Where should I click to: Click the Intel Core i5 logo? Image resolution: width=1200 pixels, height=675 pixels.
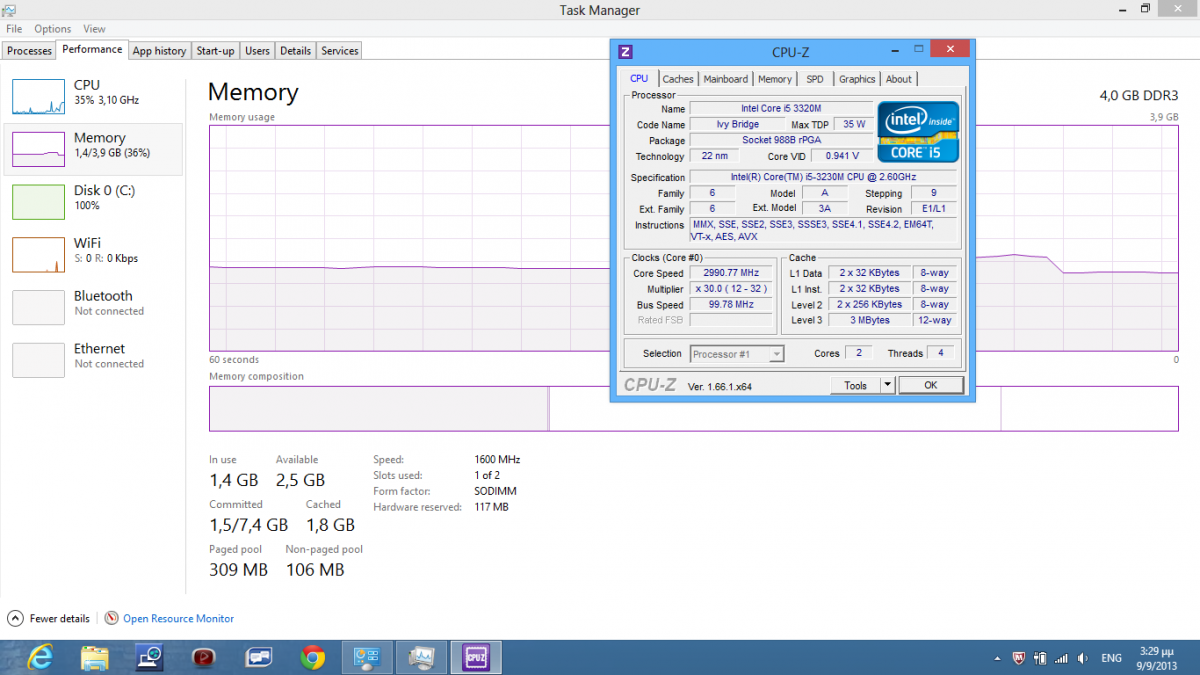(918, 131)
